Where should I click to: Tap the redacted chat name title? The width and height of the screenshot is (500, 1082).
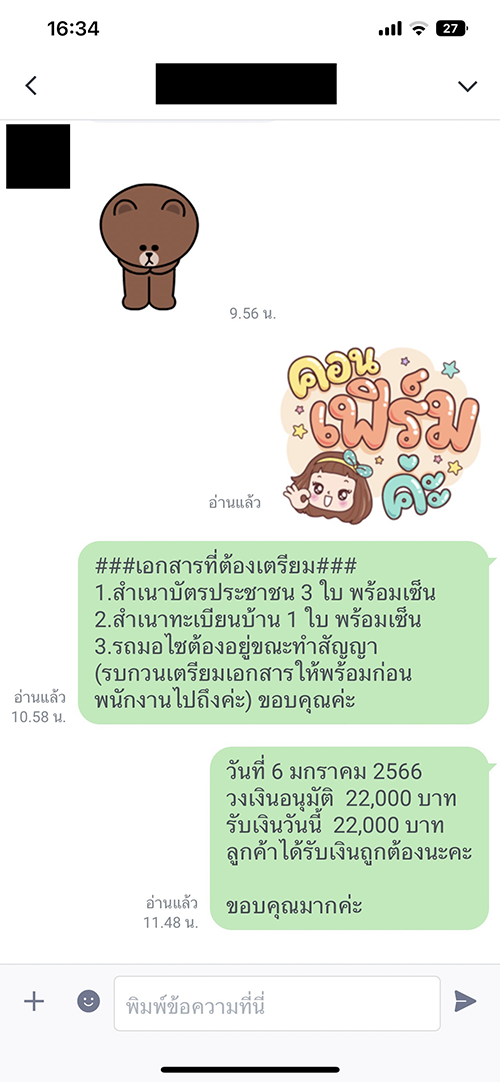pyautogui.click(x=246, y=83)
